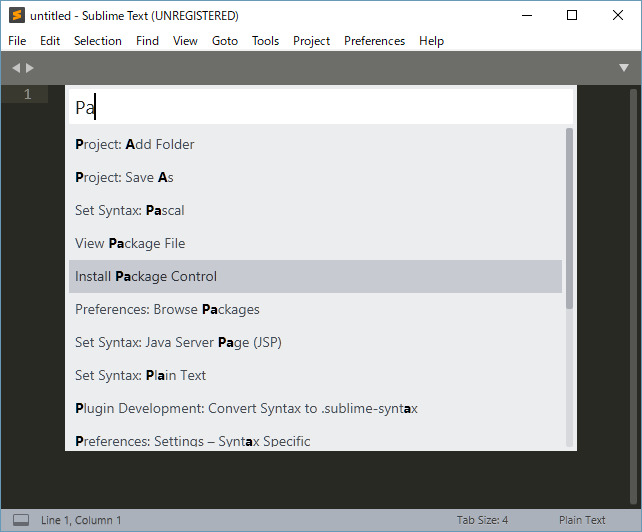The width and height of the screenshot is (642, 532).
Task: Select Preferences: Settings – Syntax Specific
Action: [315, 438]
